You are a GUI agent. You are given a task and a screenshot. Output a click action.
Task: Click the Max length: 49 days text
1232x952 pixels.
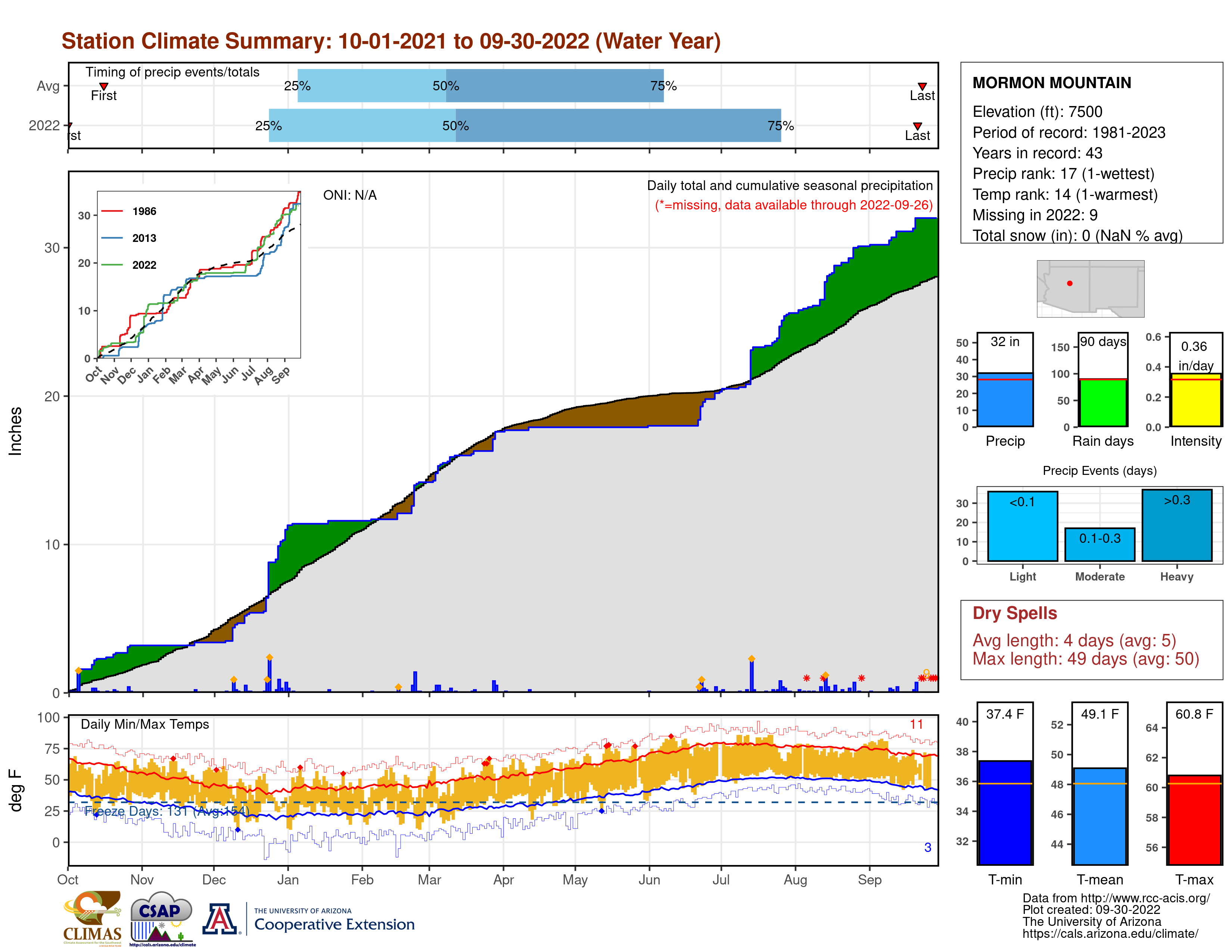(1085, 659)
